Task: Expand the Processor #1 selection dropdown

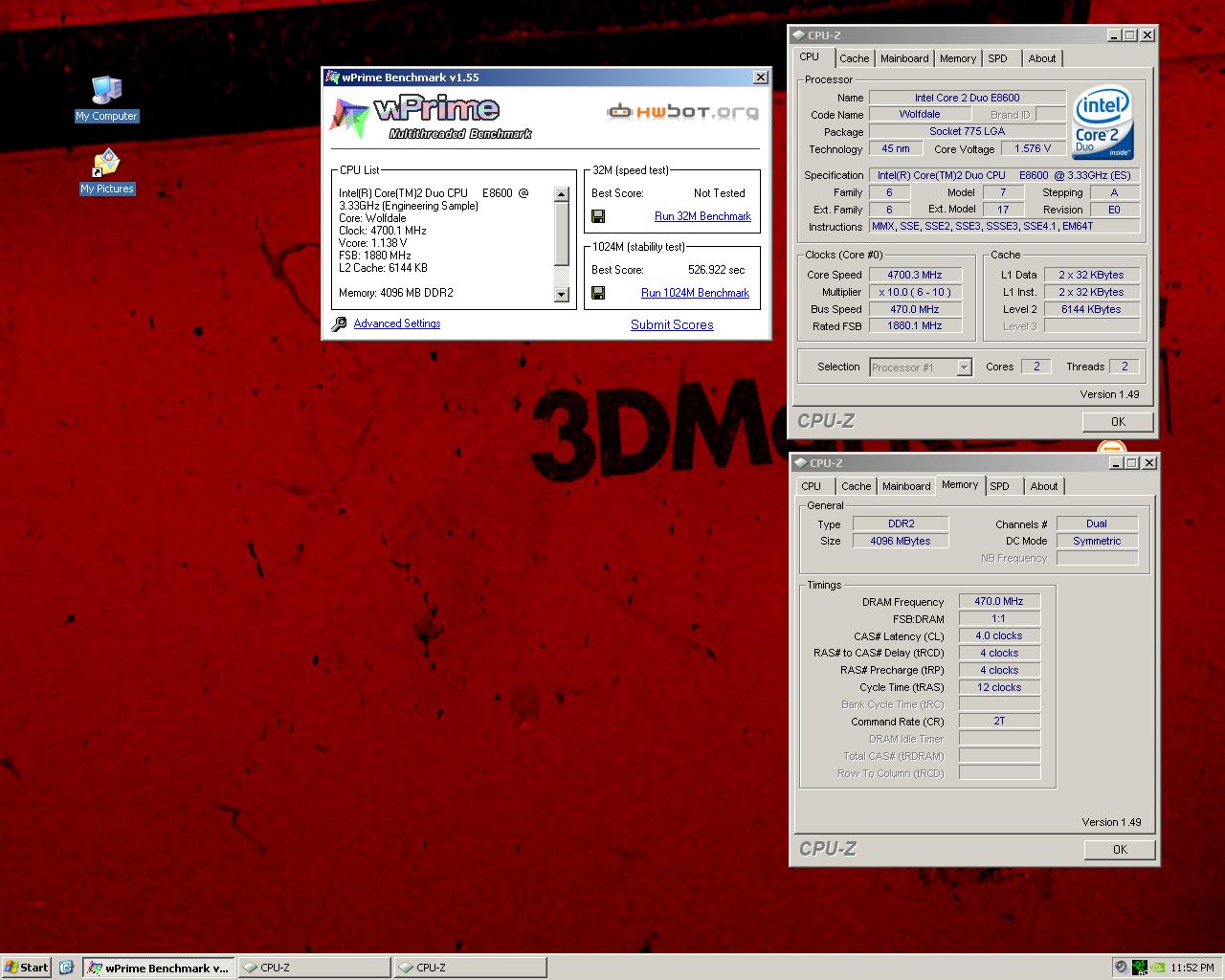Action: pos(964,367)
